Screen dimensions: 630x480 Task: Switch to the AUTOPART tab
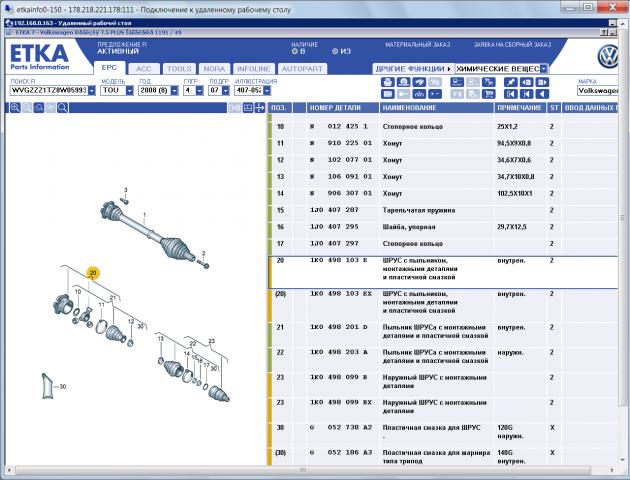pos(302,69)
